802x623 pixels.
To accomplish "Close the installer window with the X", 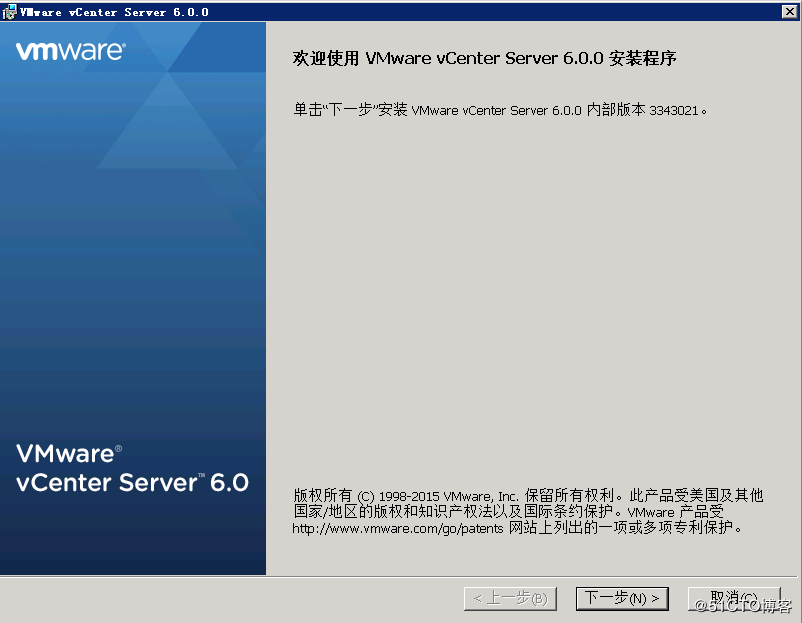I will coord(789,11).
